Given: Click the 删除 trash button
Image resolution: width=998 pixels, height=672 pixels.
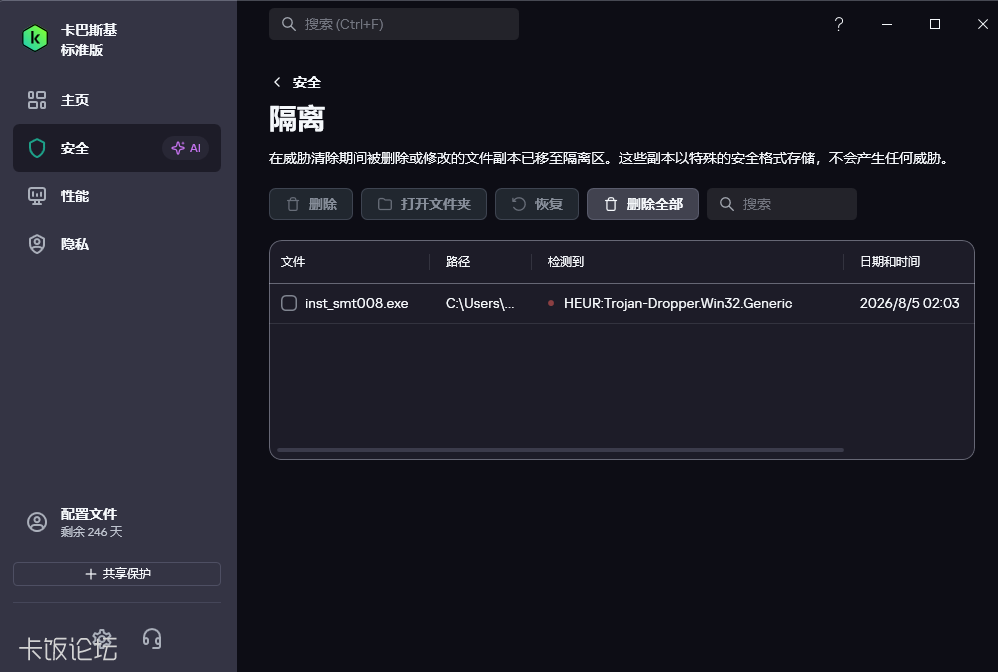Looking at the screenshot, I should coord(311,204).
